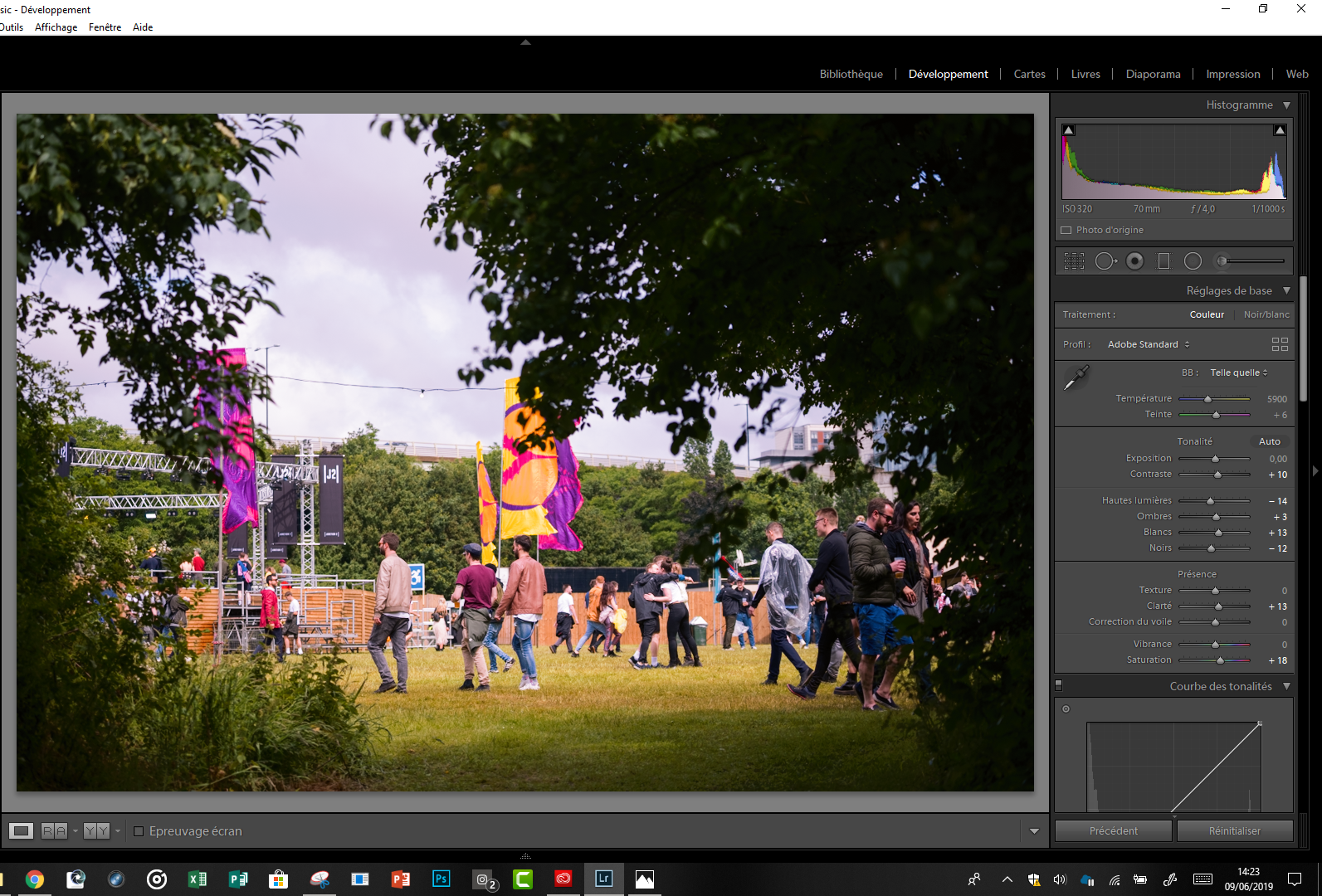Click the Exposition slider handle

(1215, 459)
